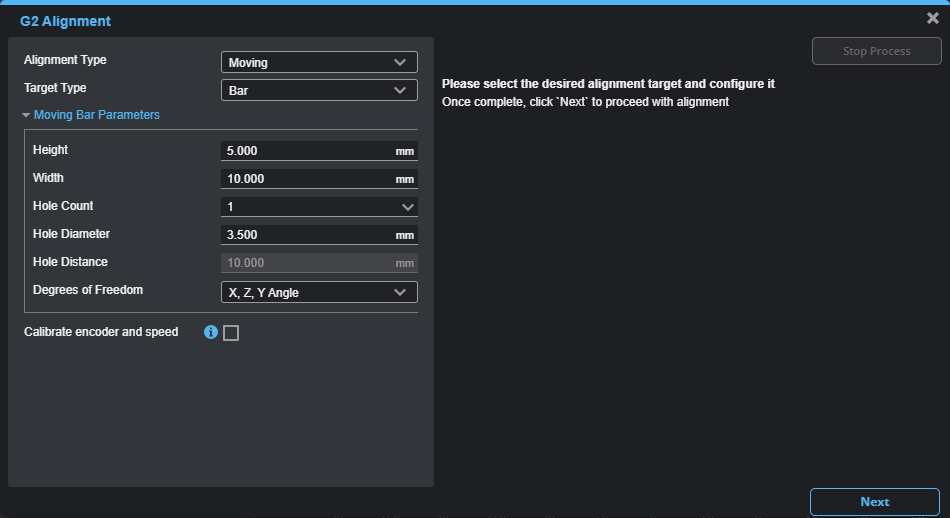This screenshot has height=518, width=950.
Task: Open the Target Type dropdown
Action: 319,90
